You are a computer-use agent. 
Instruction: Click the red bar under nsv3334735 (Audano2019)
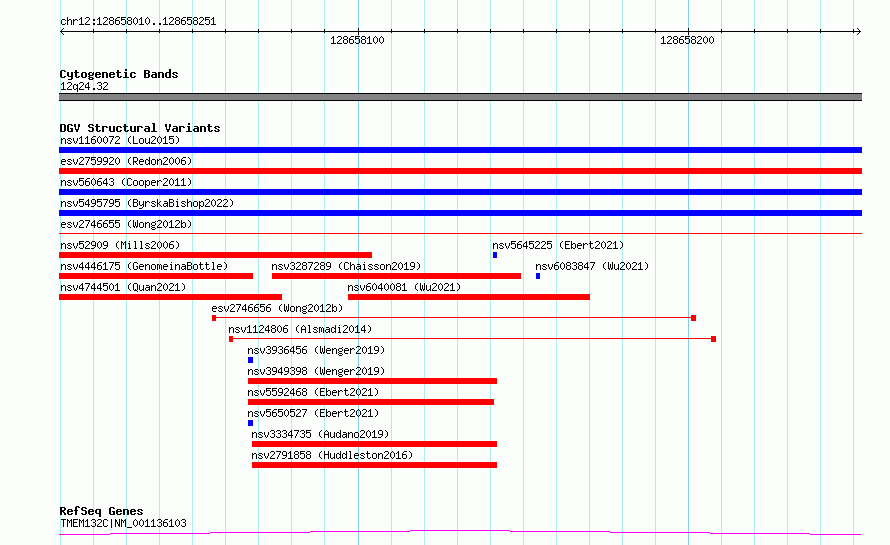(x=375, y=444)
